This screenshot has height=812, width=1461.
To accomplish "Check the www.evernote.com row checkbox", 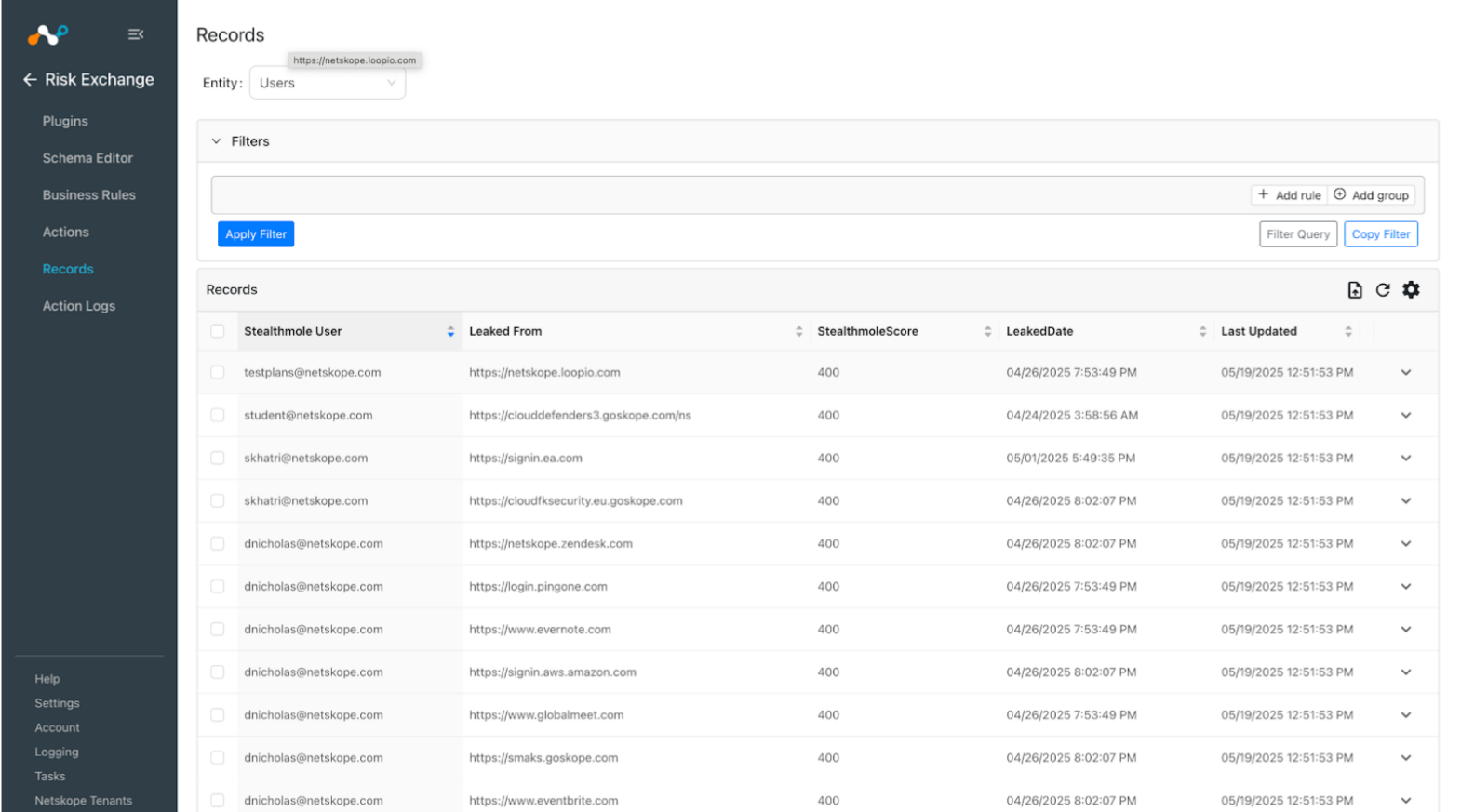I will pos(218,629).
